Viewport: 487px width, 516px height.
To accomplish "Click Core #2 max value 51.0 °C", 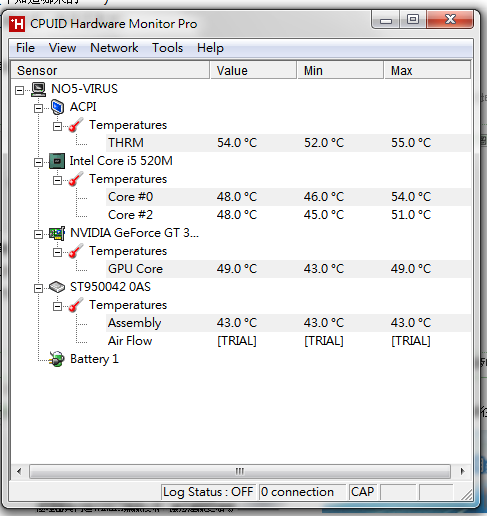I will [x=411, y=215].
